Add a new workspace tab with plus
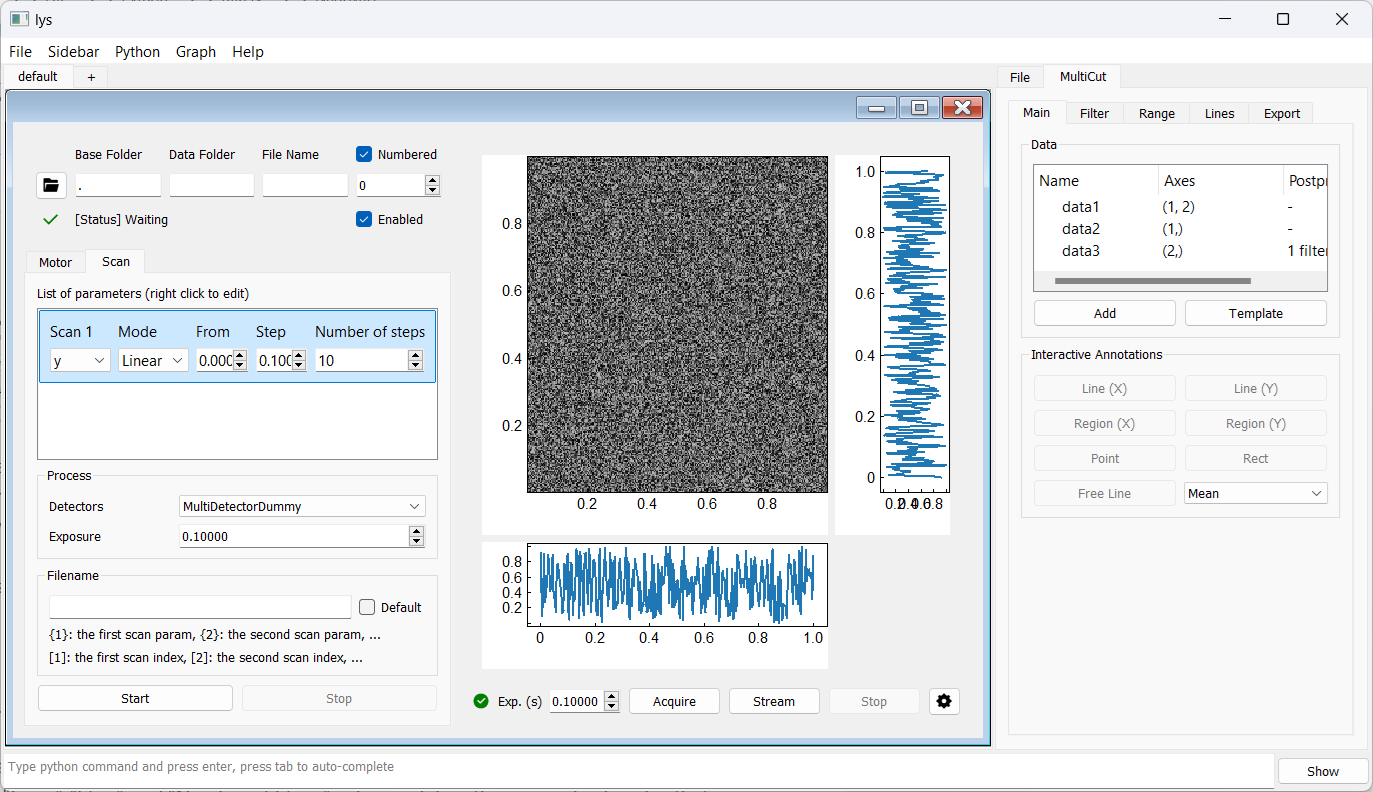 pyautogui.click(x=91, y=77)
